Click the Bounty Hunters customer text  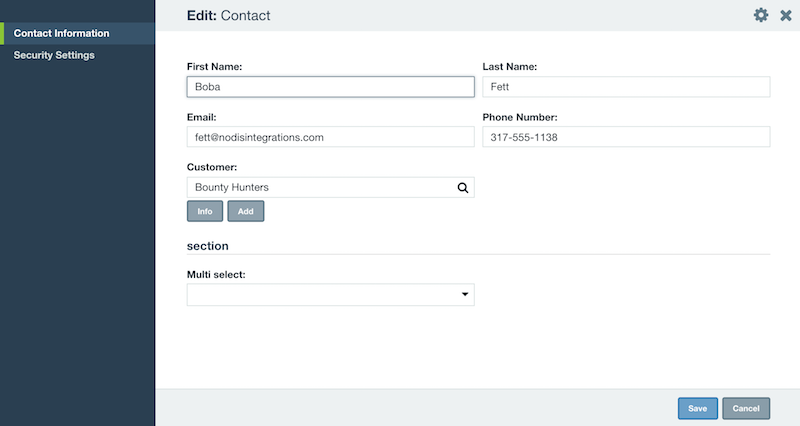(x=232, y=187)
